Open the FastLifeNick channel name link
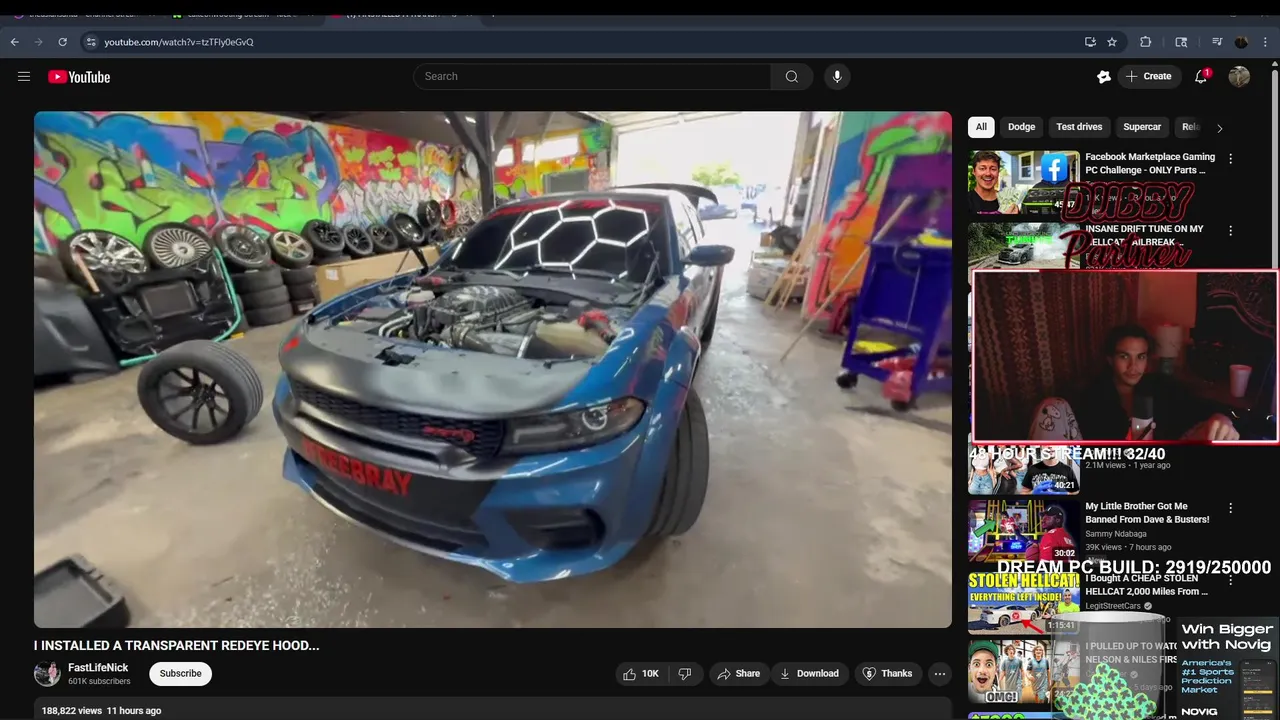 [98, 667]
